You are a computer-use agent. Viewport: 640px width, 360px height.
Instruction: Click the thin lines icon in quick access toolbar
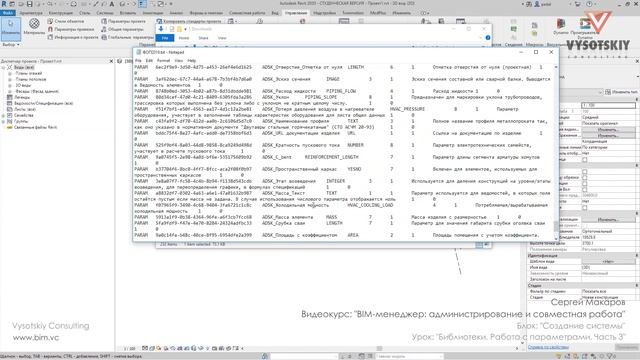(142, 4)
